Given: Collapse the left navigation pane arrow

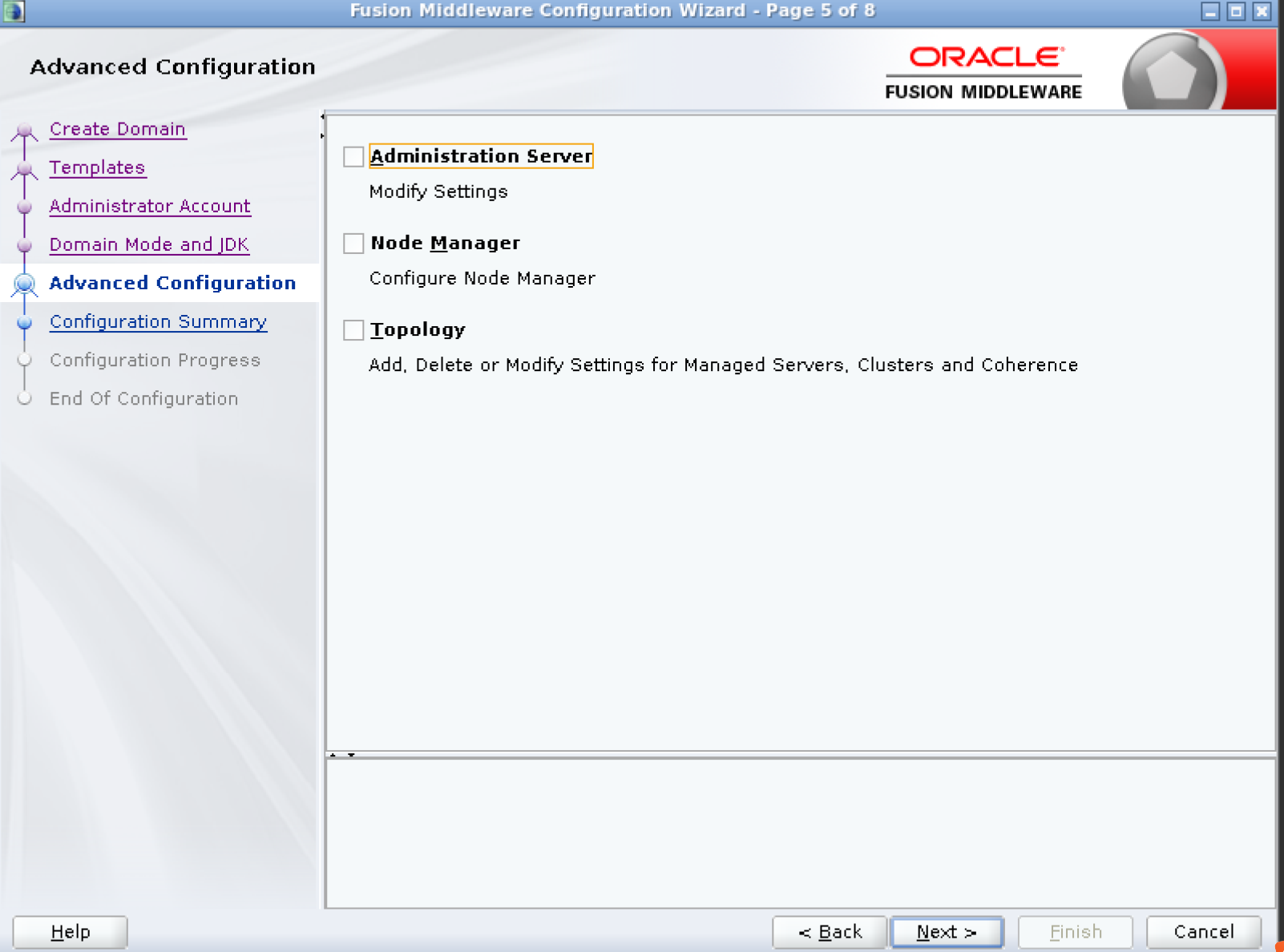Looking at the screenshot, I should 322,117.
